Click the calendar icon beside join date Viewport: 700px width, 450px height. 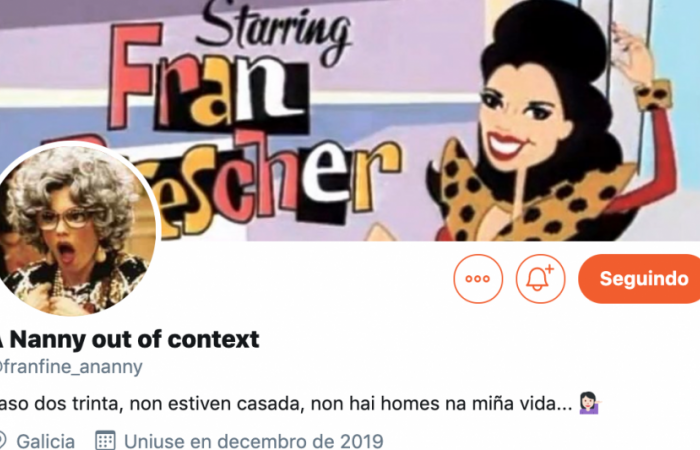106,441
